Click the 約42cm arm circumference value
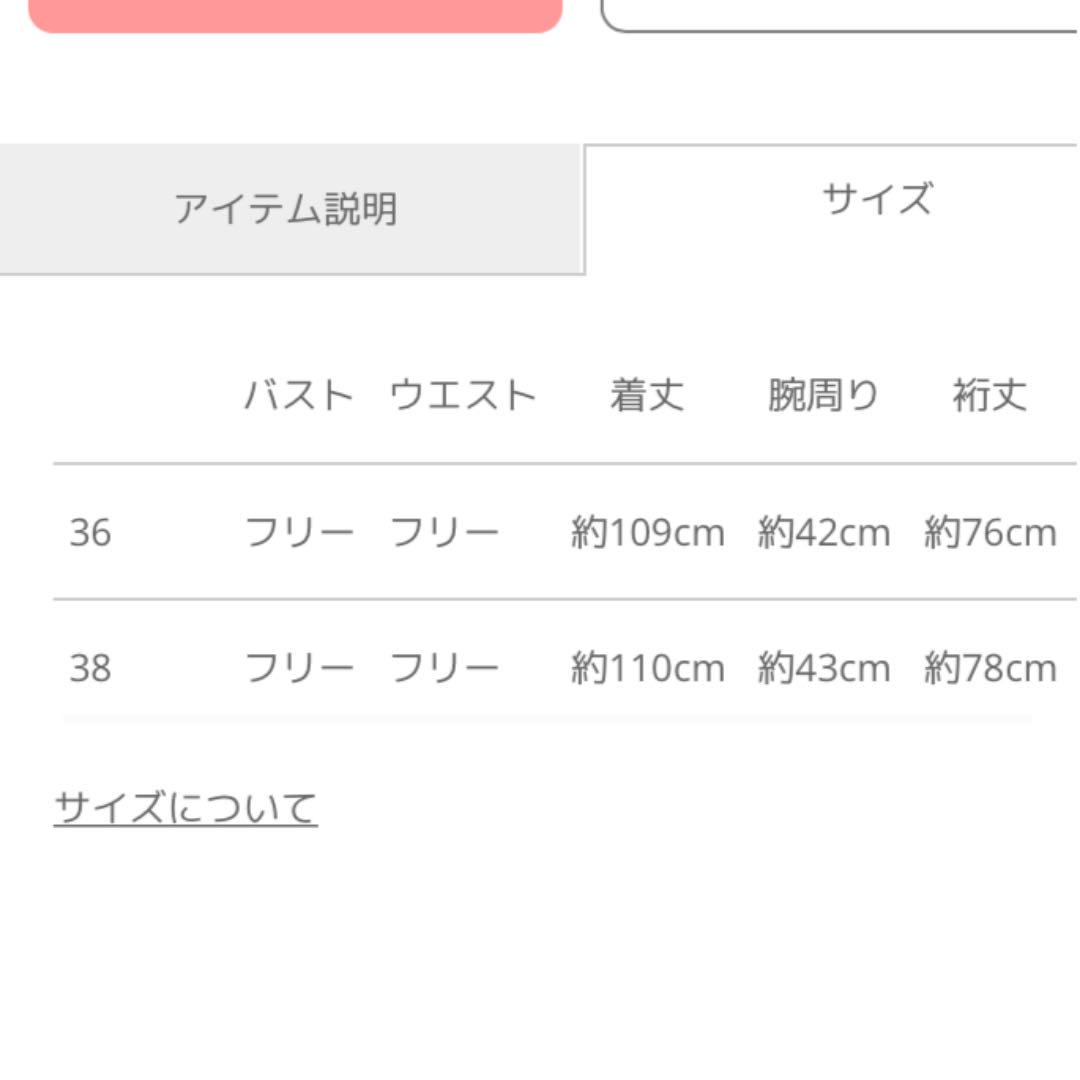Image resolution: width=1080 pixels, height=1080 pixels. (824, 532)
